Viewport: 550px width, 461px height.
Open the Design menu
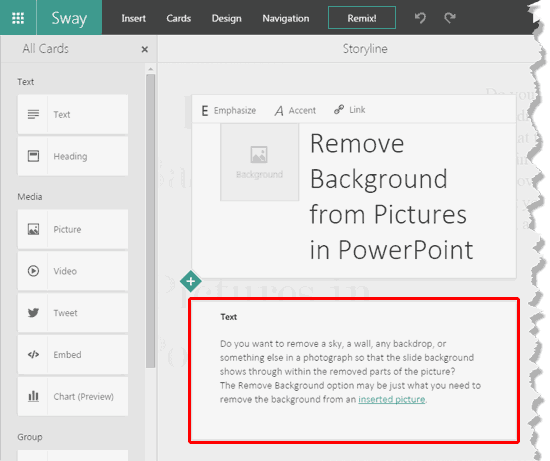coord(226,18)
